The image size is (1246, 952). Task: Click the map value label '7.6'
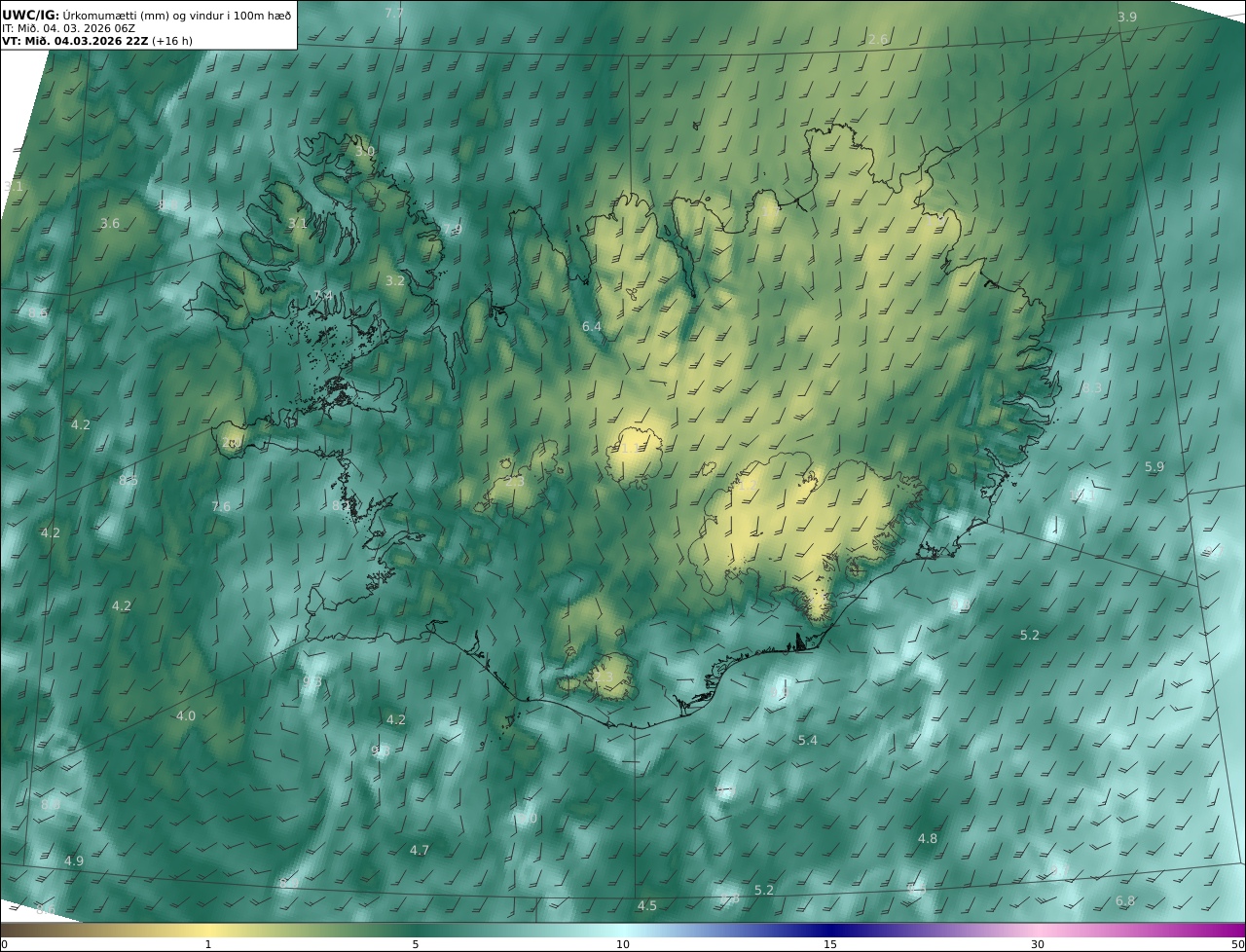(221, 507)
